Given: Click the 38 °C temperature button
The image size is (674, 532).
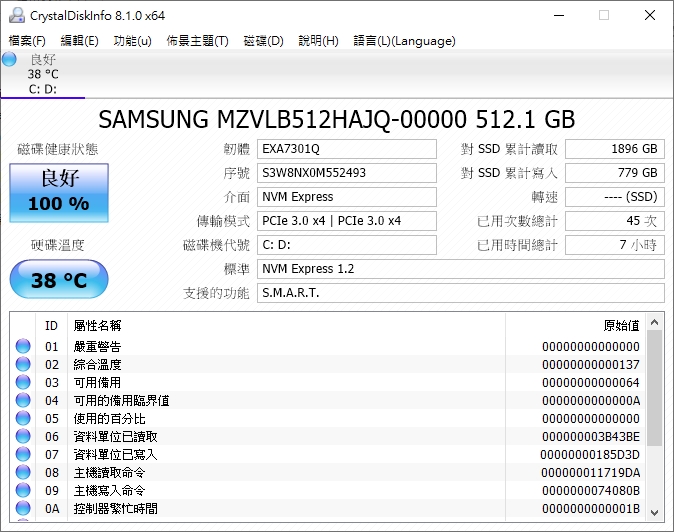Looking at the screenshot, I should coord(59,279).
